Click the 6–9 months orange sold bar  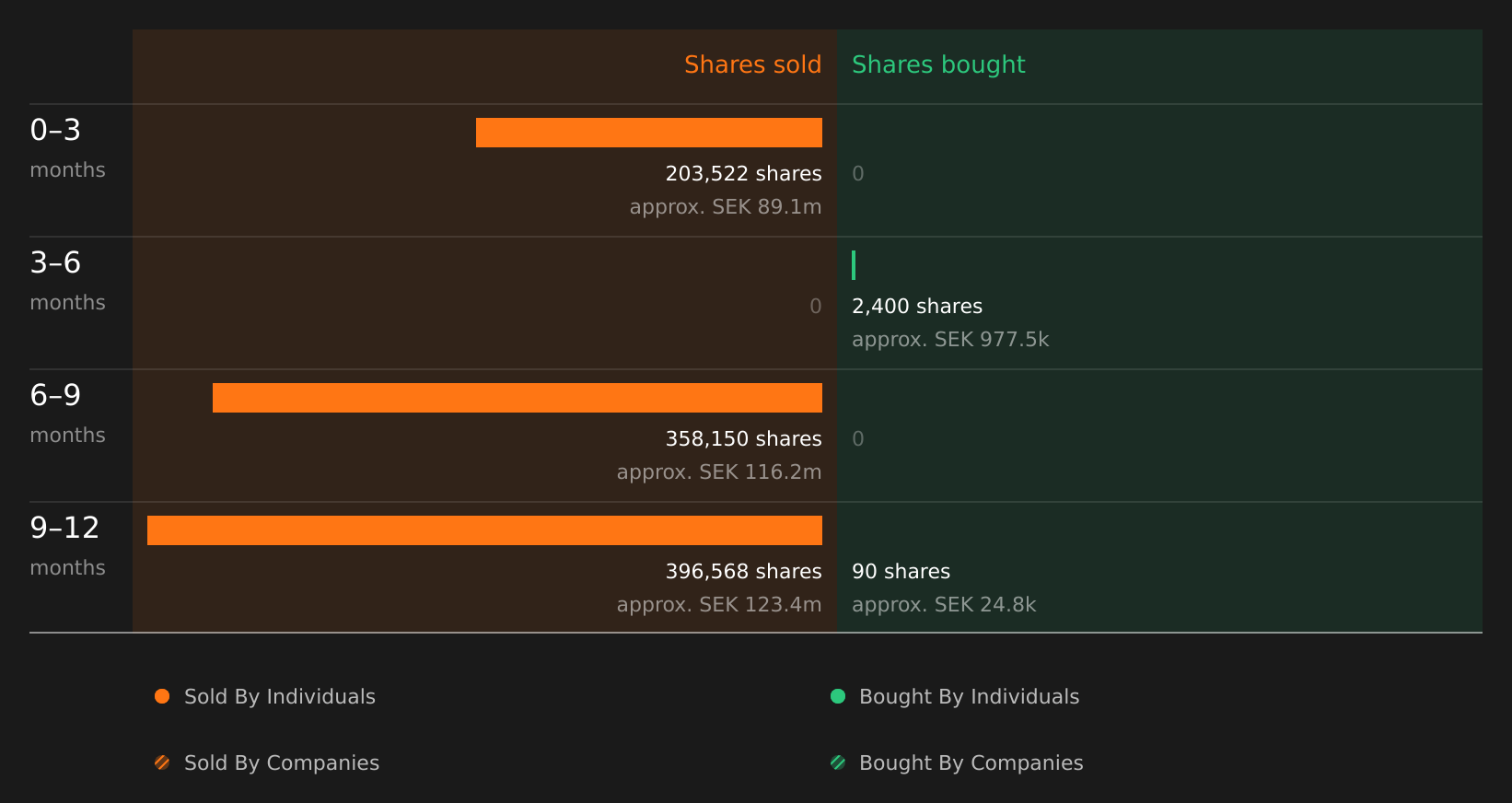[518, 398]
